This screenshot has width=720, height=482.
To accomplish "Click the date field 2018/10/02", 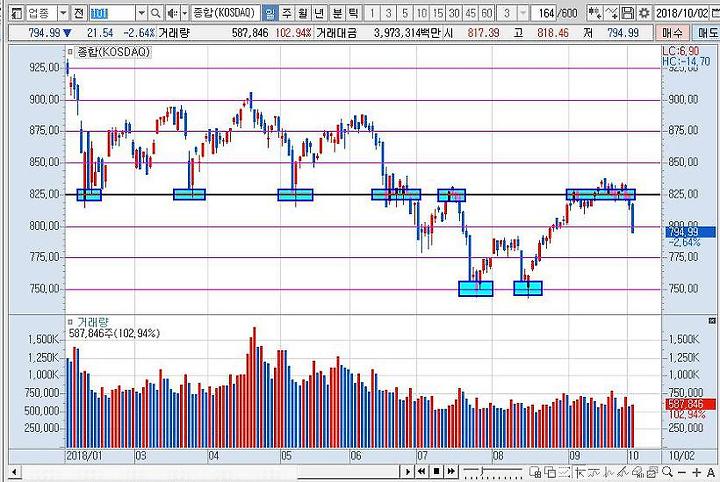I will coord(681,13).
